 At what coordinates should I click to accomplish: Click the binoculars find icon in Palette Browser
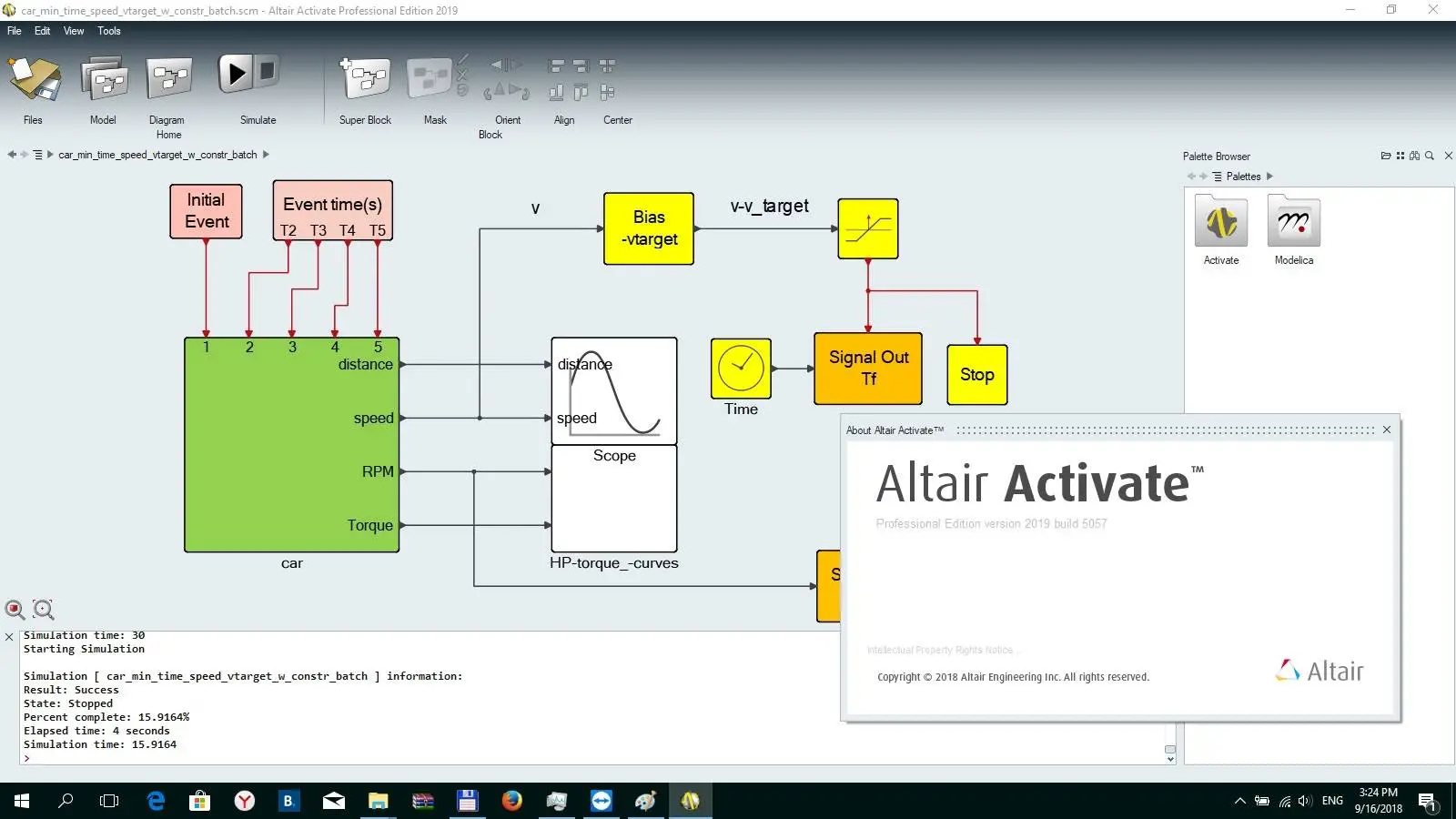coord(1414,156)
